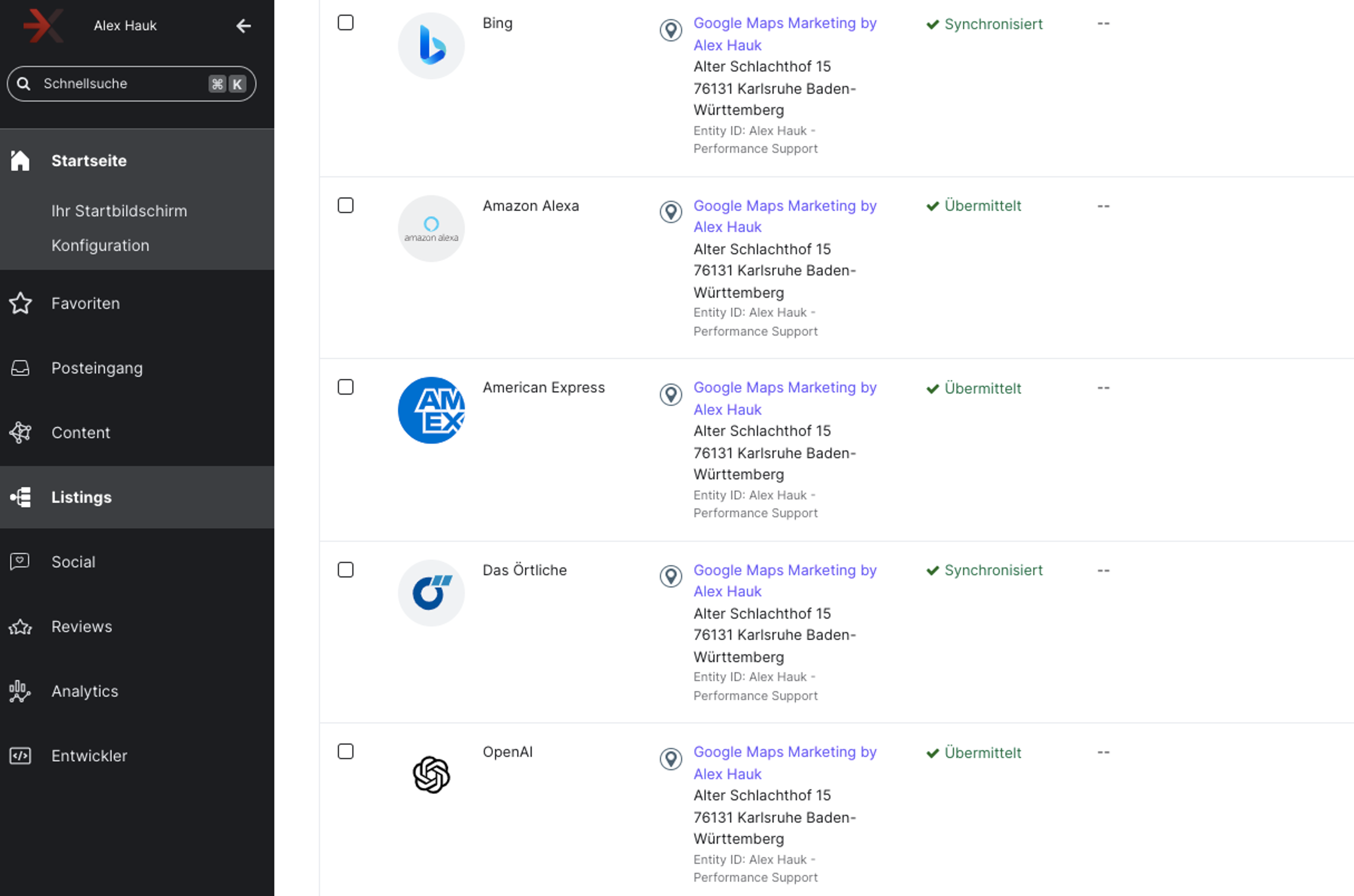
Task: Click Synchronisiert status in Bing row
Action: click(984, 24)
